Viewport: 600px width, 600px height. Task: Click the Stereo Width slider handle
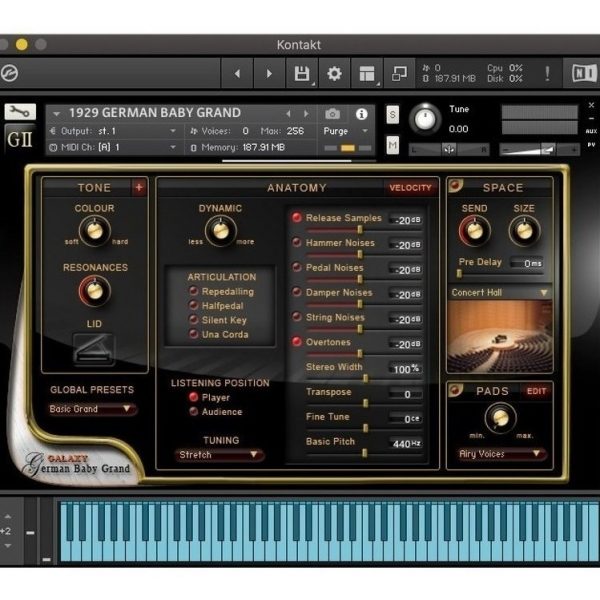point(365,378)
